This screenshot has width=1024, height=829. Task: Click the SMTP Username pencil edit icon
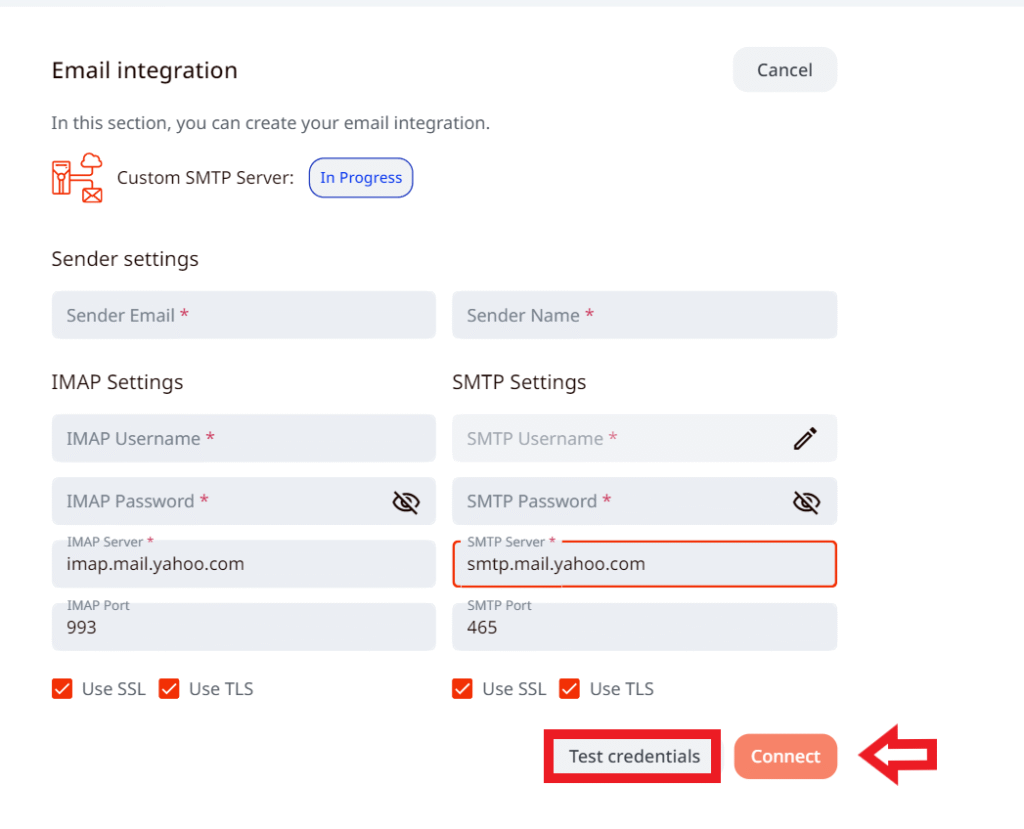(805, 438)
